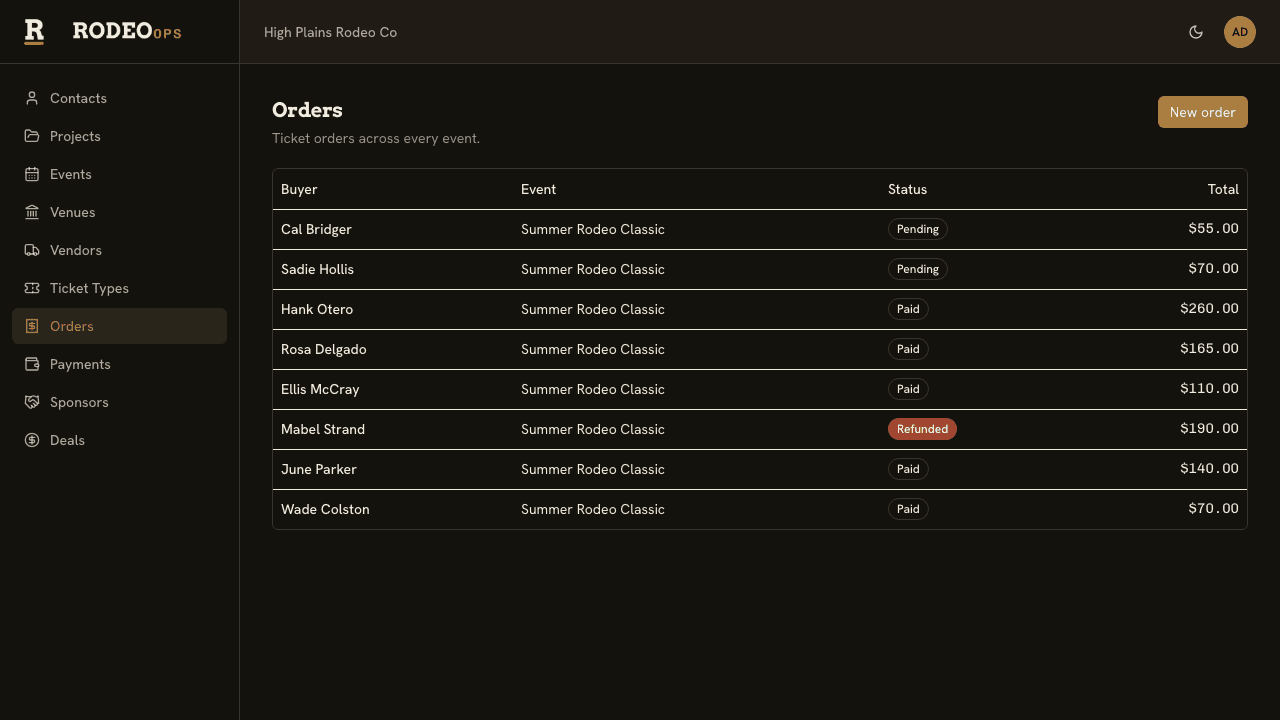This screenshot has width=1280, height=720.
Task: Click Wade Colston's $70.00 total
Action: coord(1213,509)
